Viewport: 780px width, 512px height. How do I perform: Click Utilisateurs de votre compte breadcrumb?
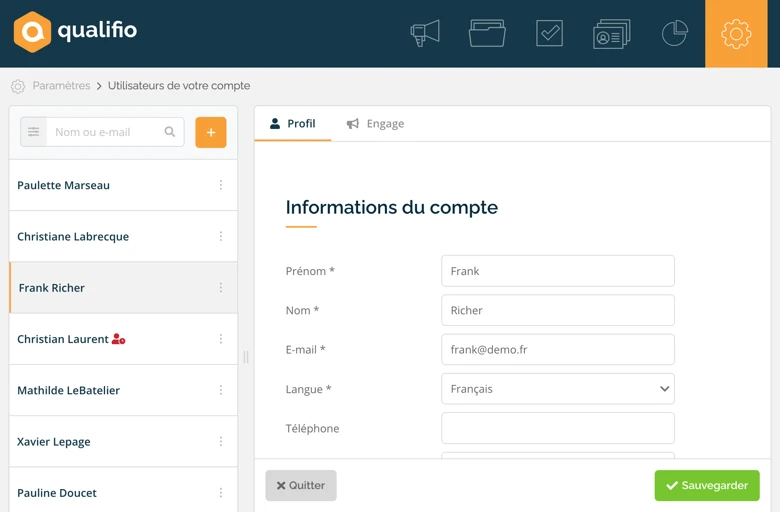(179, 86)
